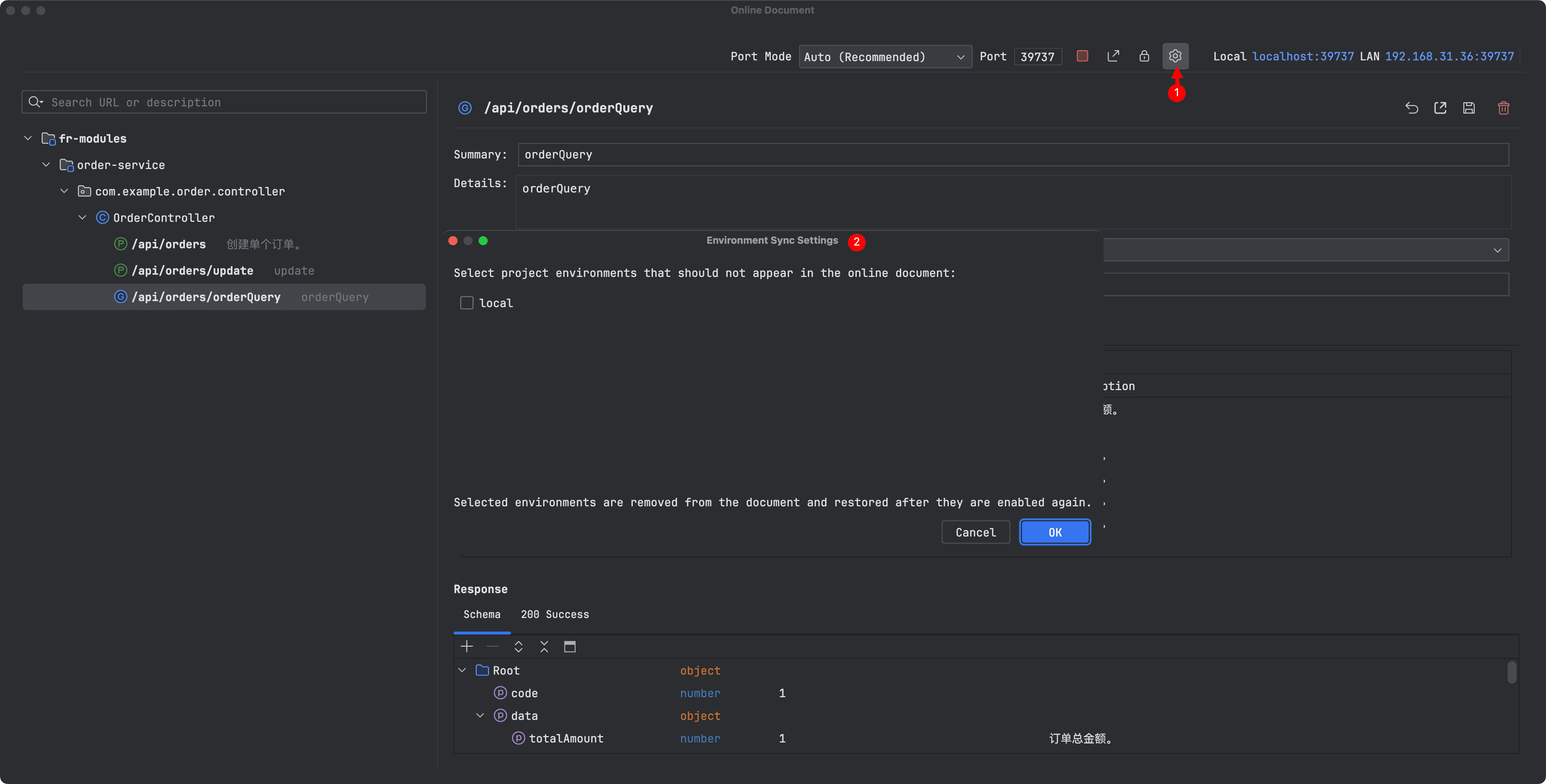Collapse the order-service tree node
Image resolution: width=1546 pixels, height=784 pixels.
point(46,165)
